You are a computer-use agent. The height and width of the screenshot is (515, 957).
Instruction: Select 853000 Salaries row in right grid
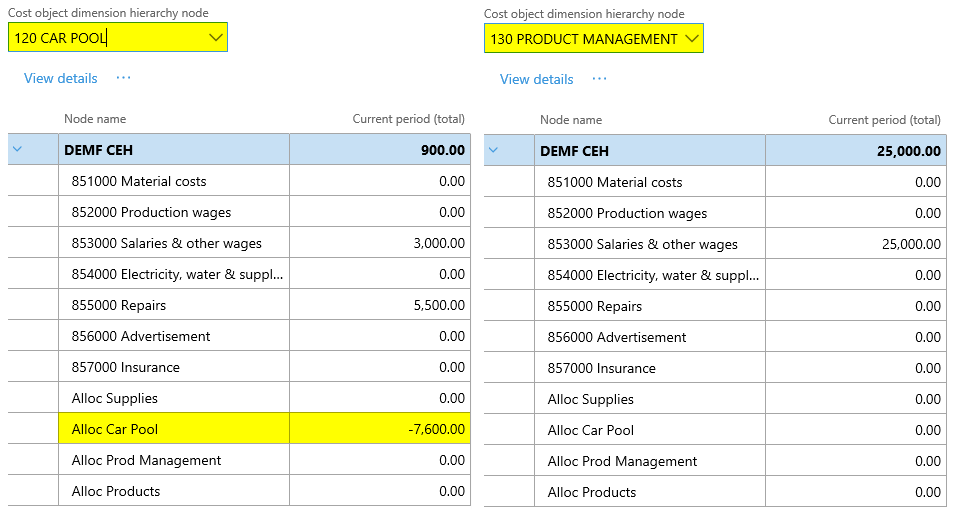pyautogui.click(x=642, y=244)
